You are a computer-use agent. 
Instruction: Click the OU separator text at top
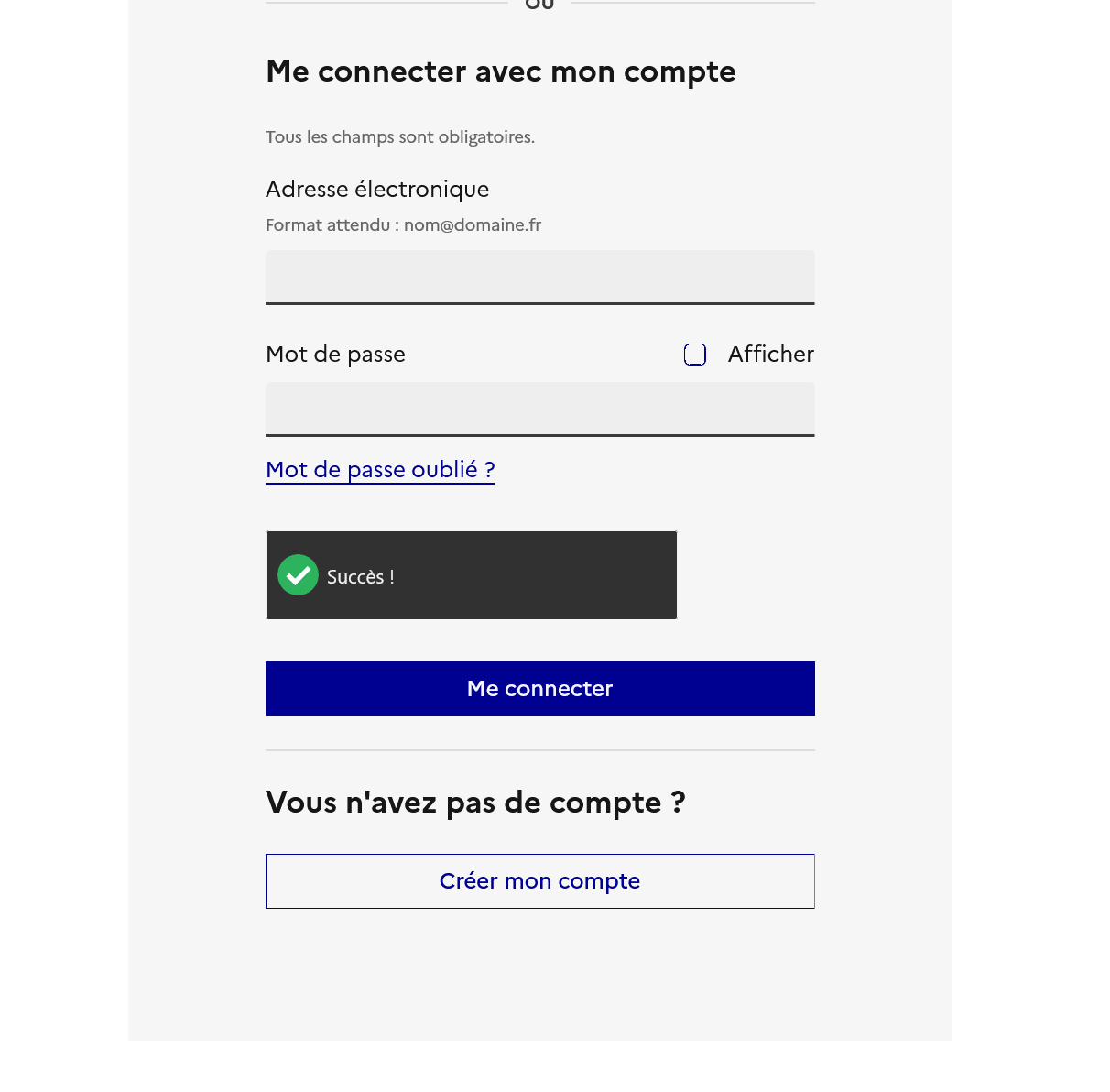[x=540, y=5]
